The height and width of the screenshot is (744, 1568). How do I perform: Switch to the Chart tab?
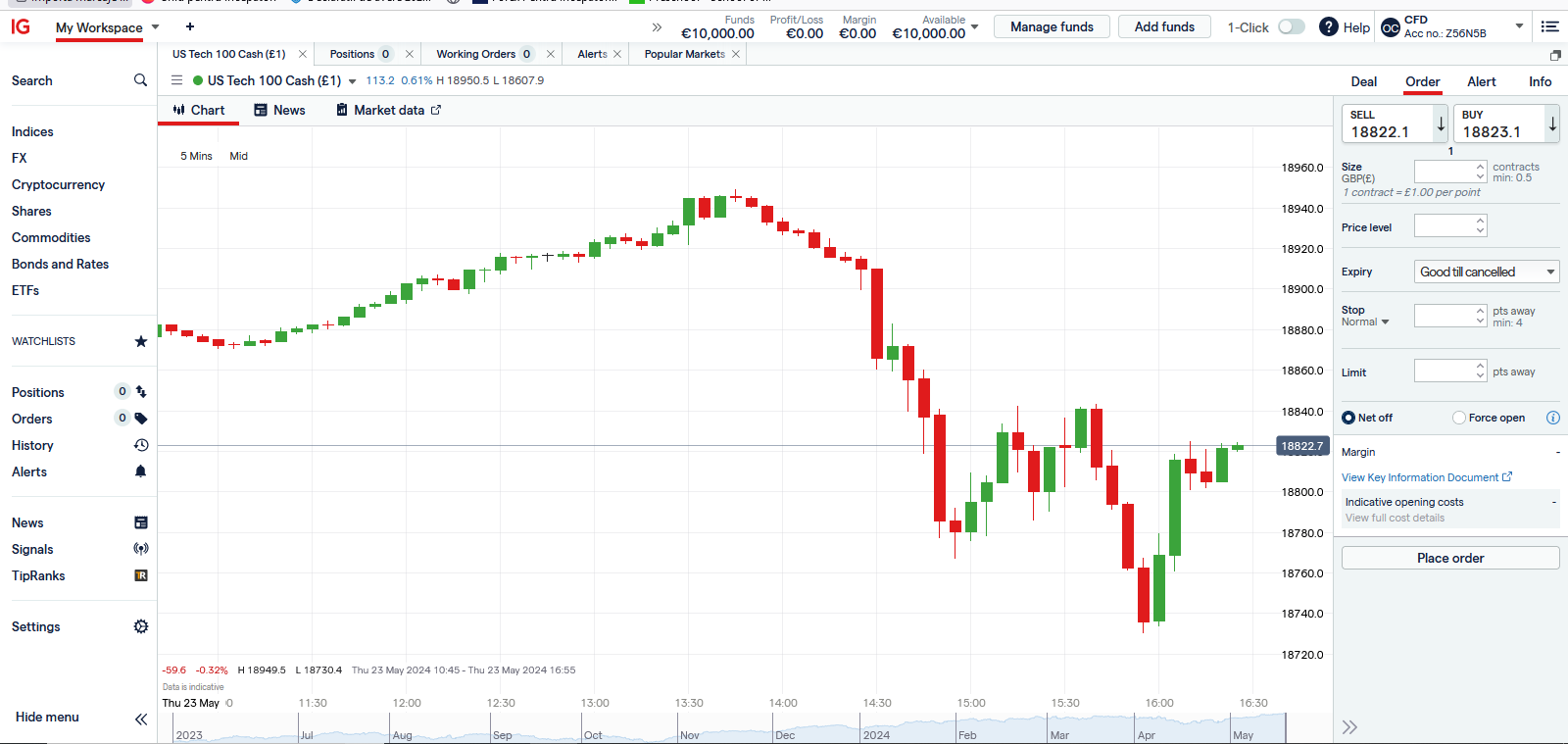click(x=199, y=110)
